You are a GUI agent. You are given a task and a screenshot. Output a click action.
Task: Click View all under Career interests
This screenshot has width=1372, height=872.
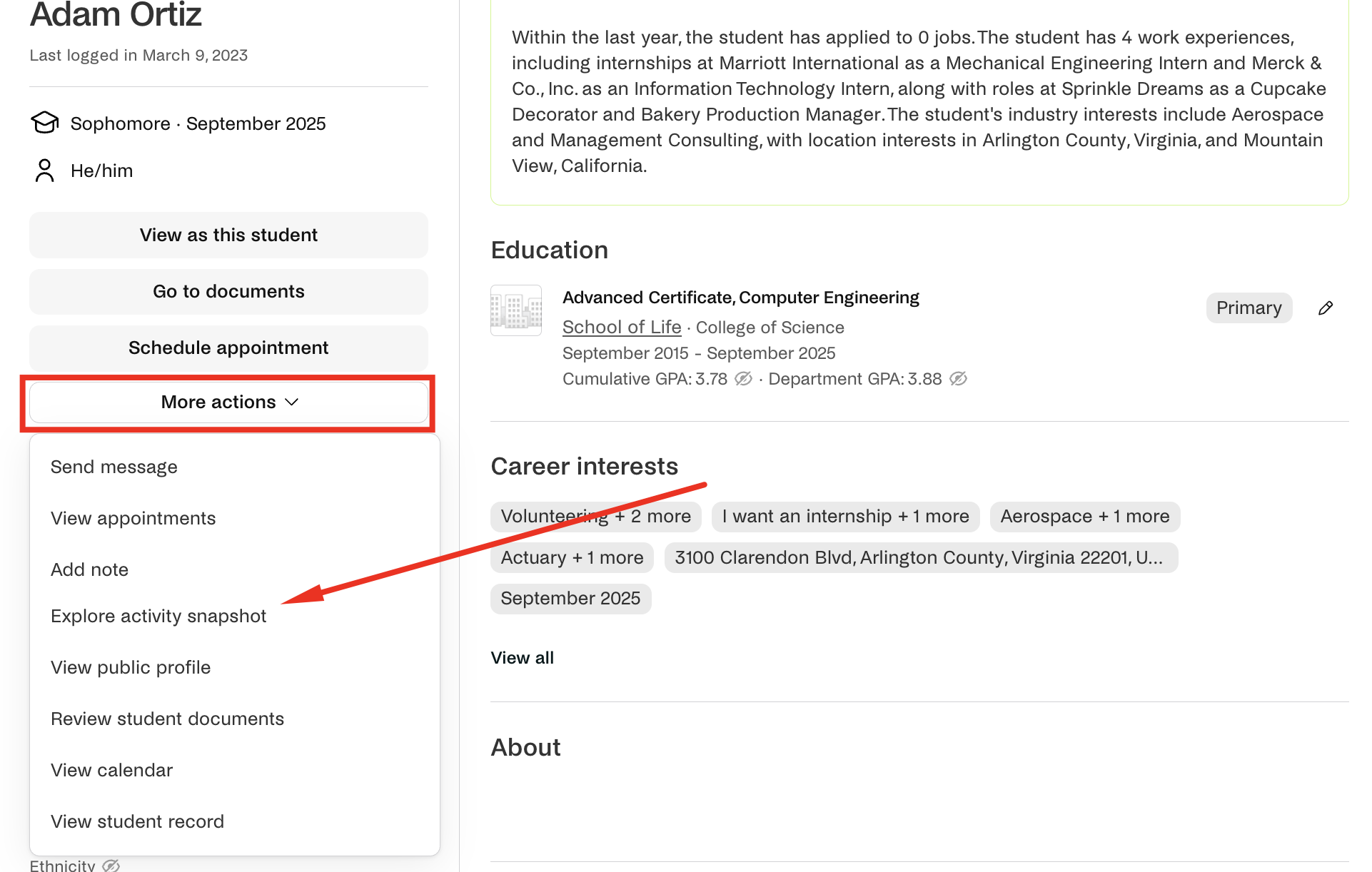point(523,658)
